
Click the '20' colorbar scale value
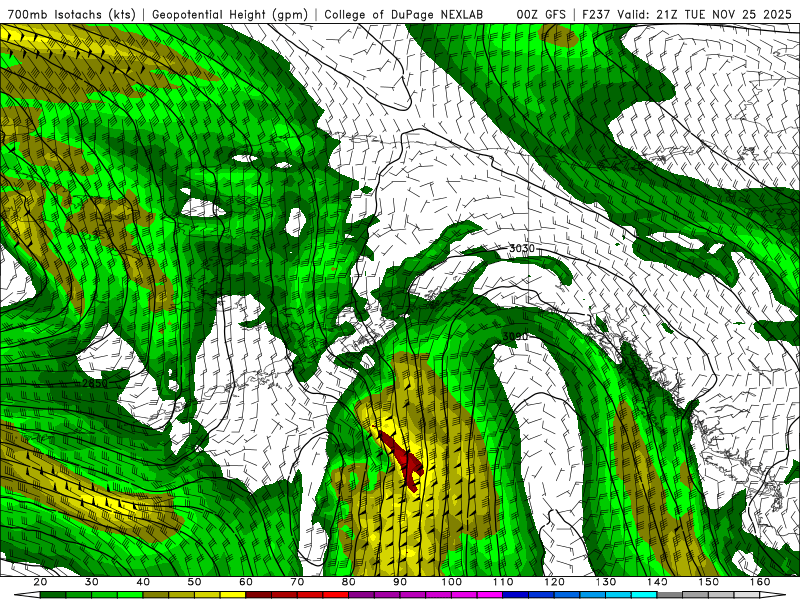click(x=40, y=582)
